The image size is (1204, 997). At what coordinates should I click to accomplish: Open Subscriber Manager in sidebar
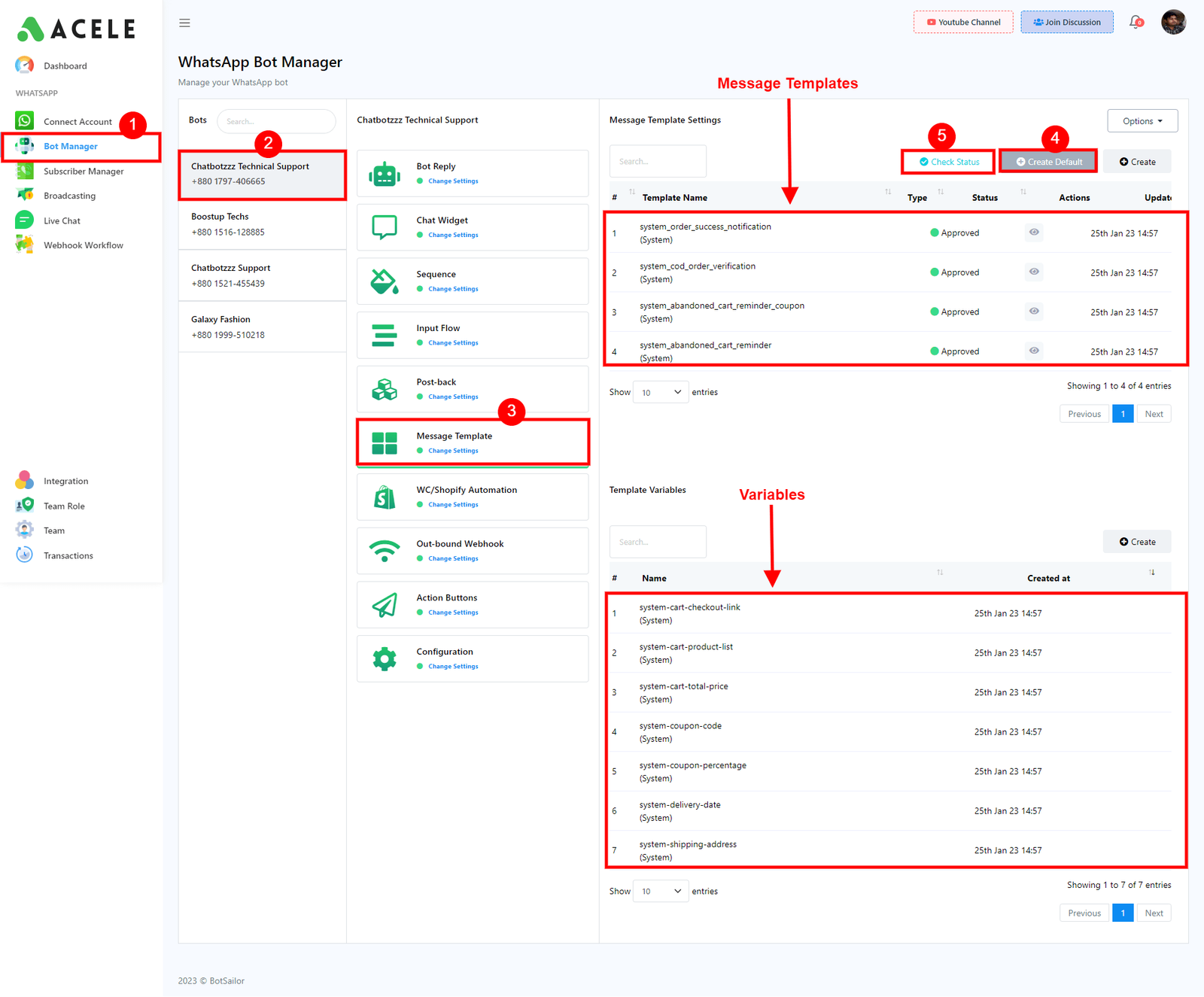click(84, 172)
